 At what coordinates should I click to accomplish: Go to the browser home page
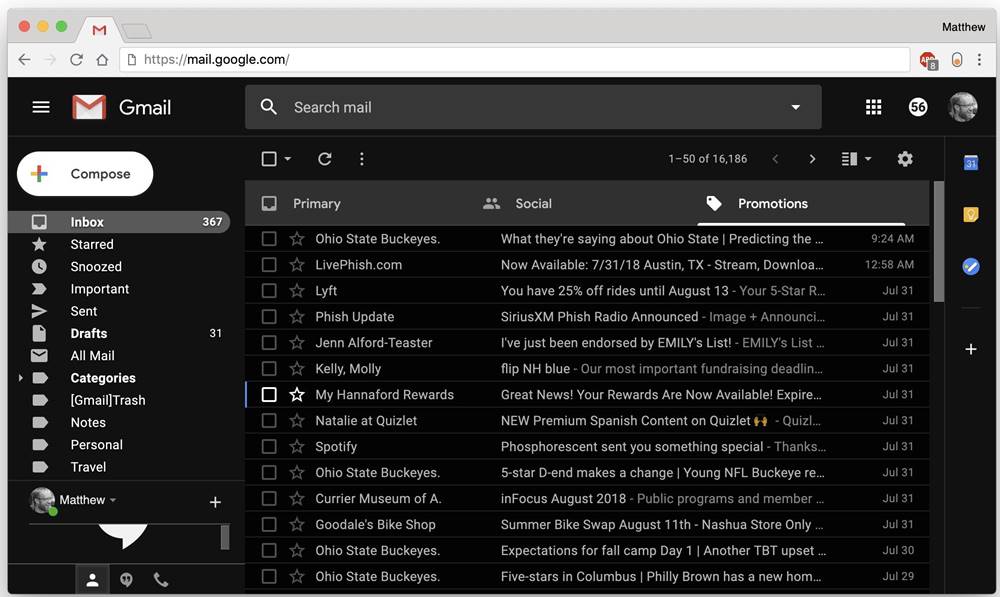coord(102,59)
